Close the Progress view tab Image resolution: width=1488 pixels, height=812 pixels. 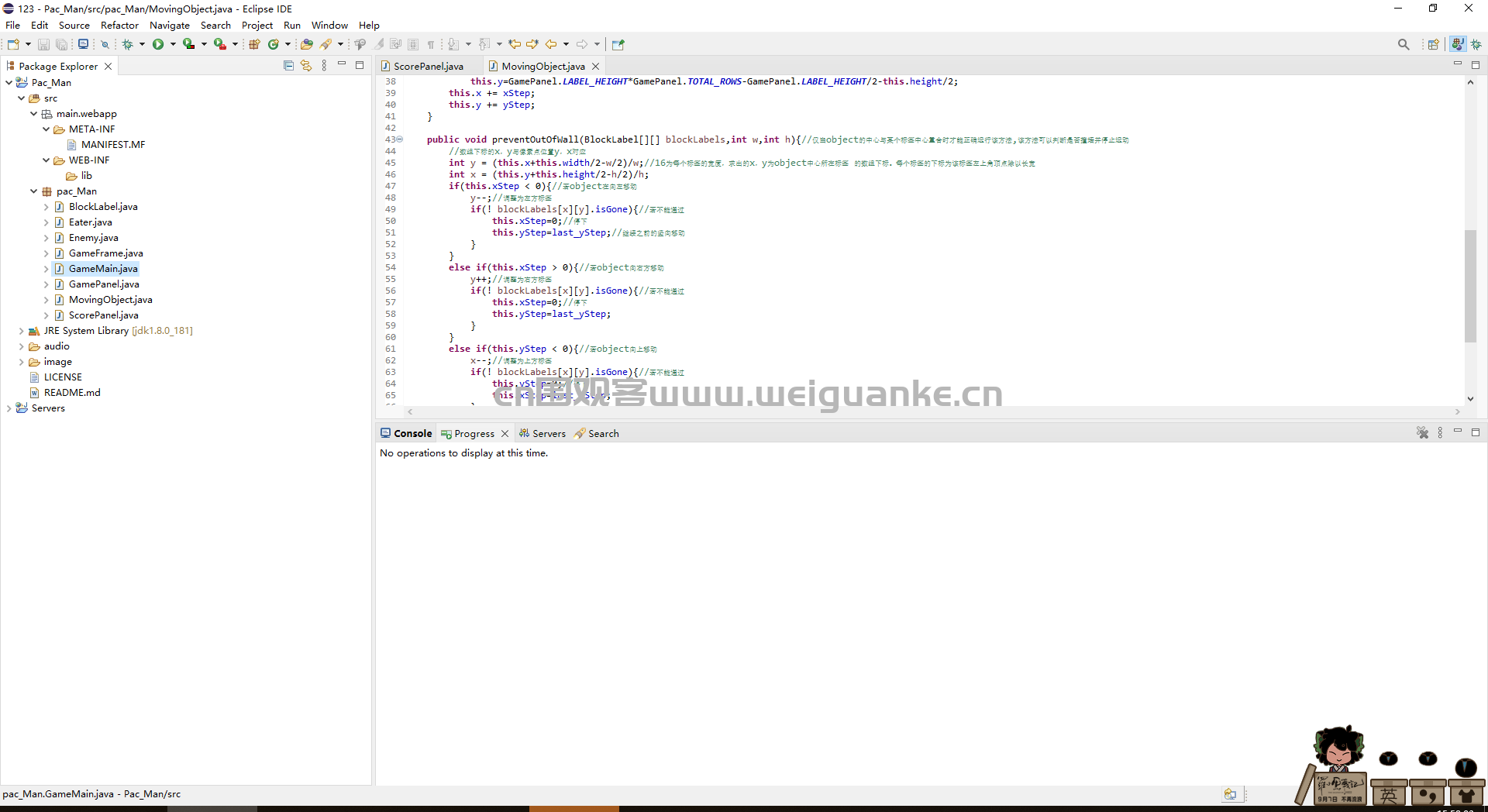click(x=505, y=433)
